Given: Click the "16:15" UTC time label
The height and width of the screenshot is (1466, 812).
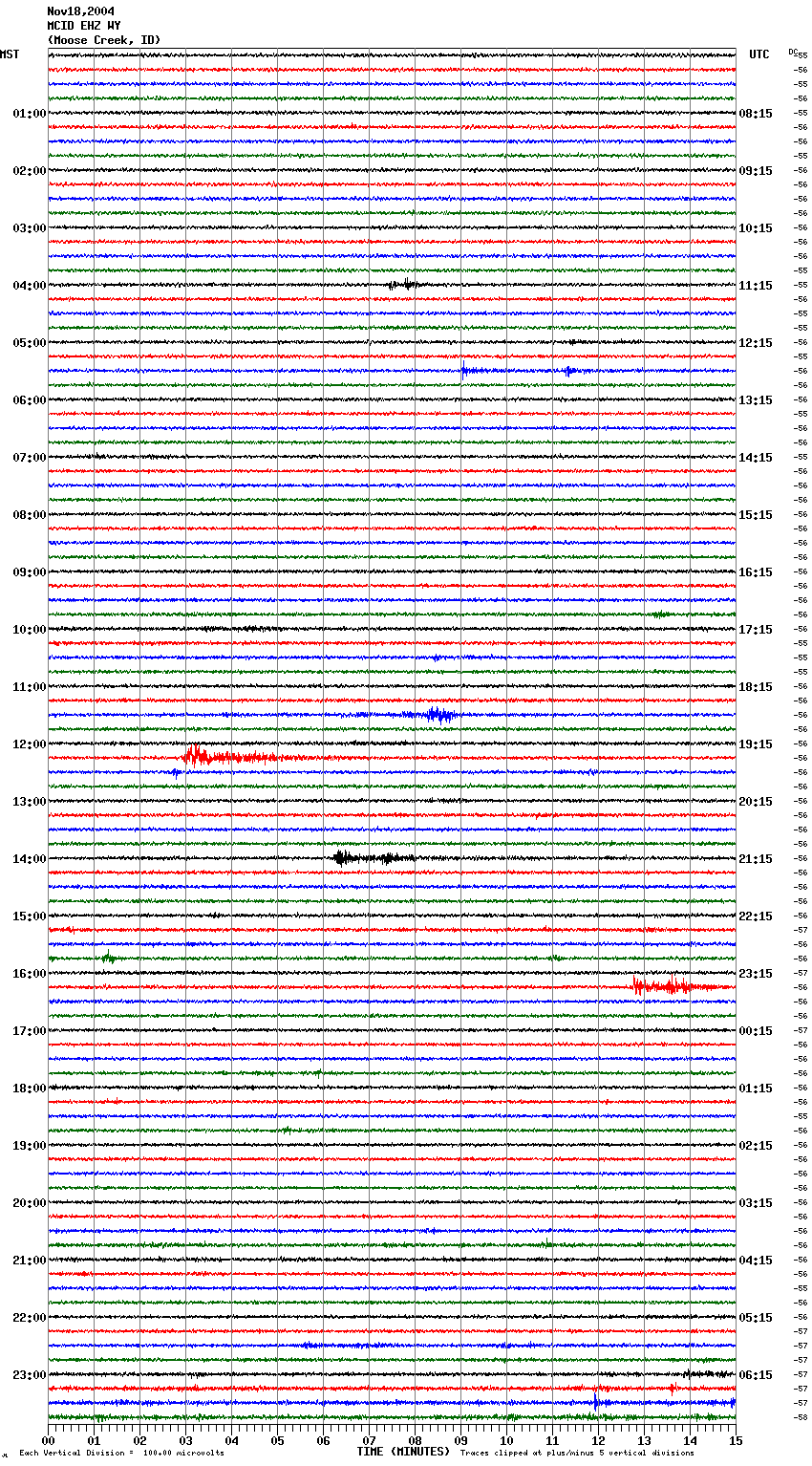Looking at the screenshot, I should click(x=756, y=572).
